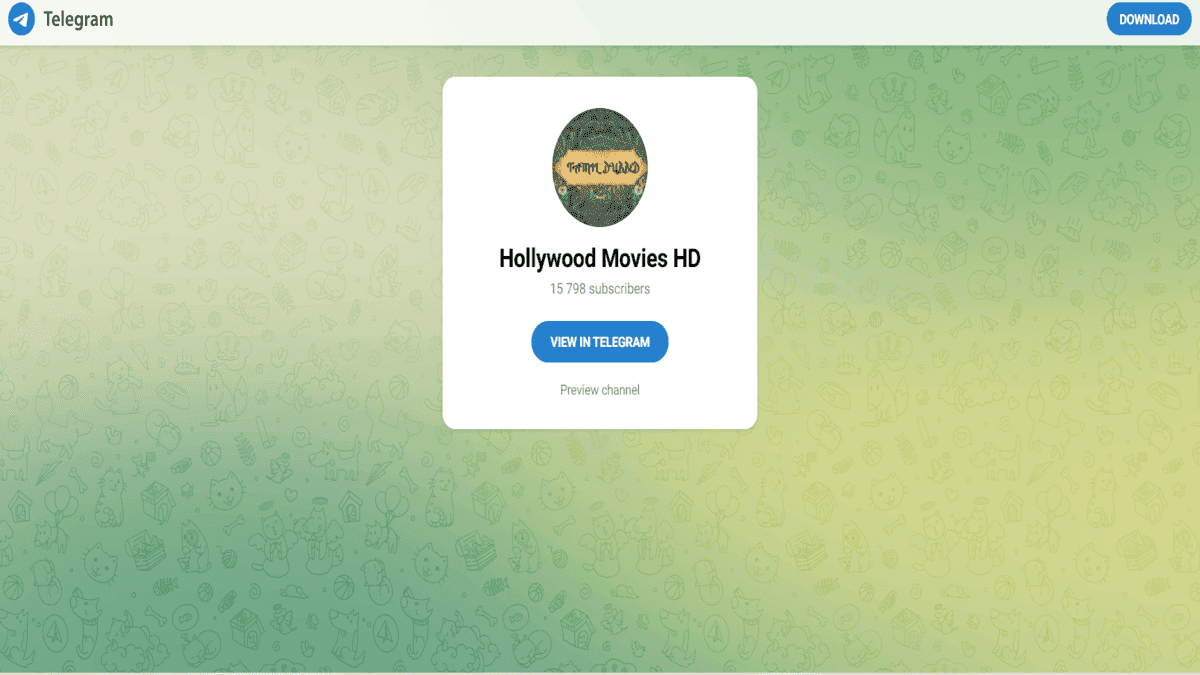Open the Preview channel link
Viewport: 1200px width, 675px height.
click(x=600, y=390)
